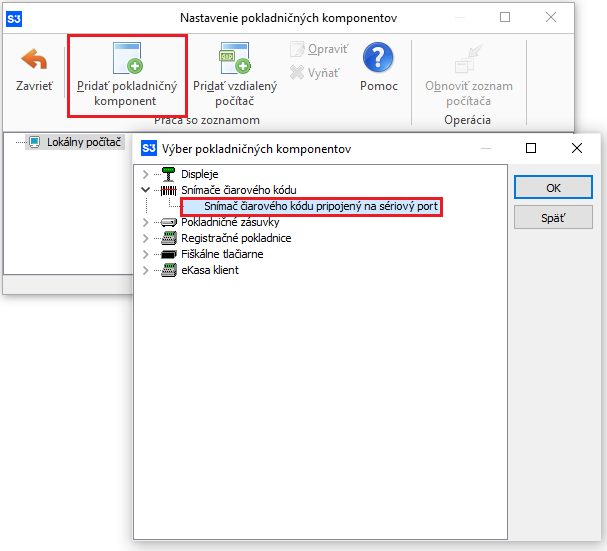
Task: Click S3 logo in Výber dialog title
Action: click(149, 148)
